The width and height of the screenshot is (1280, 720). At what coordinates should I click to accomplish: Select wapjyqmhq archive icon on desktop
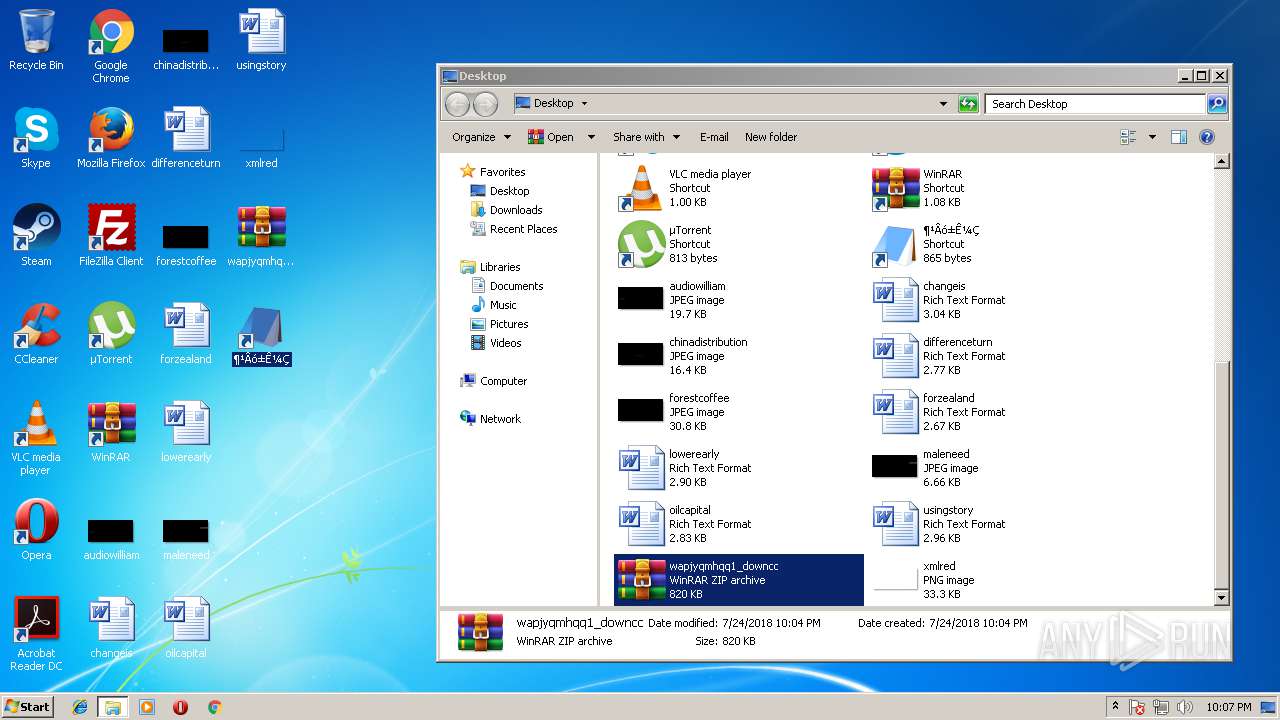pos(261,237)
